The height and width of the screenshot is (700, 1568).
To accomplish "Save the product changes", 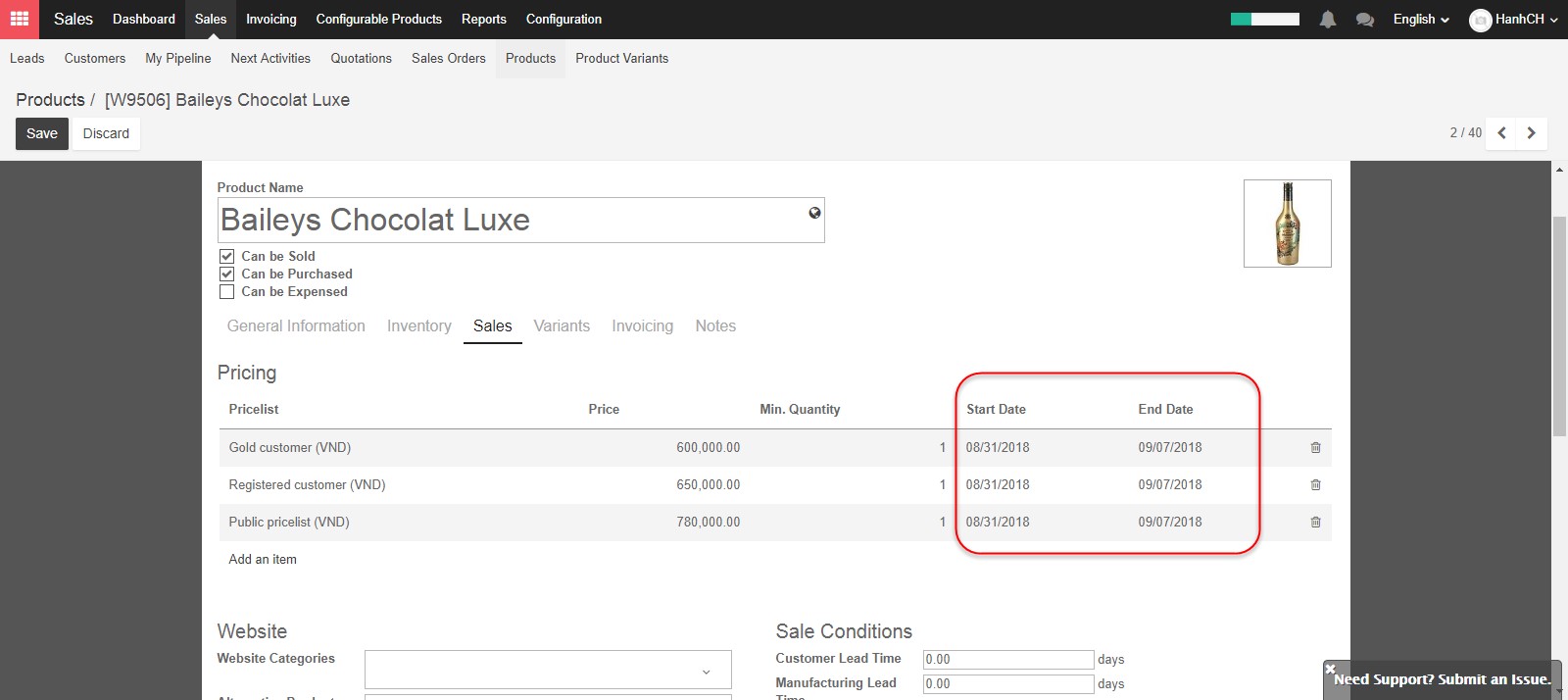I will point(42,133).
